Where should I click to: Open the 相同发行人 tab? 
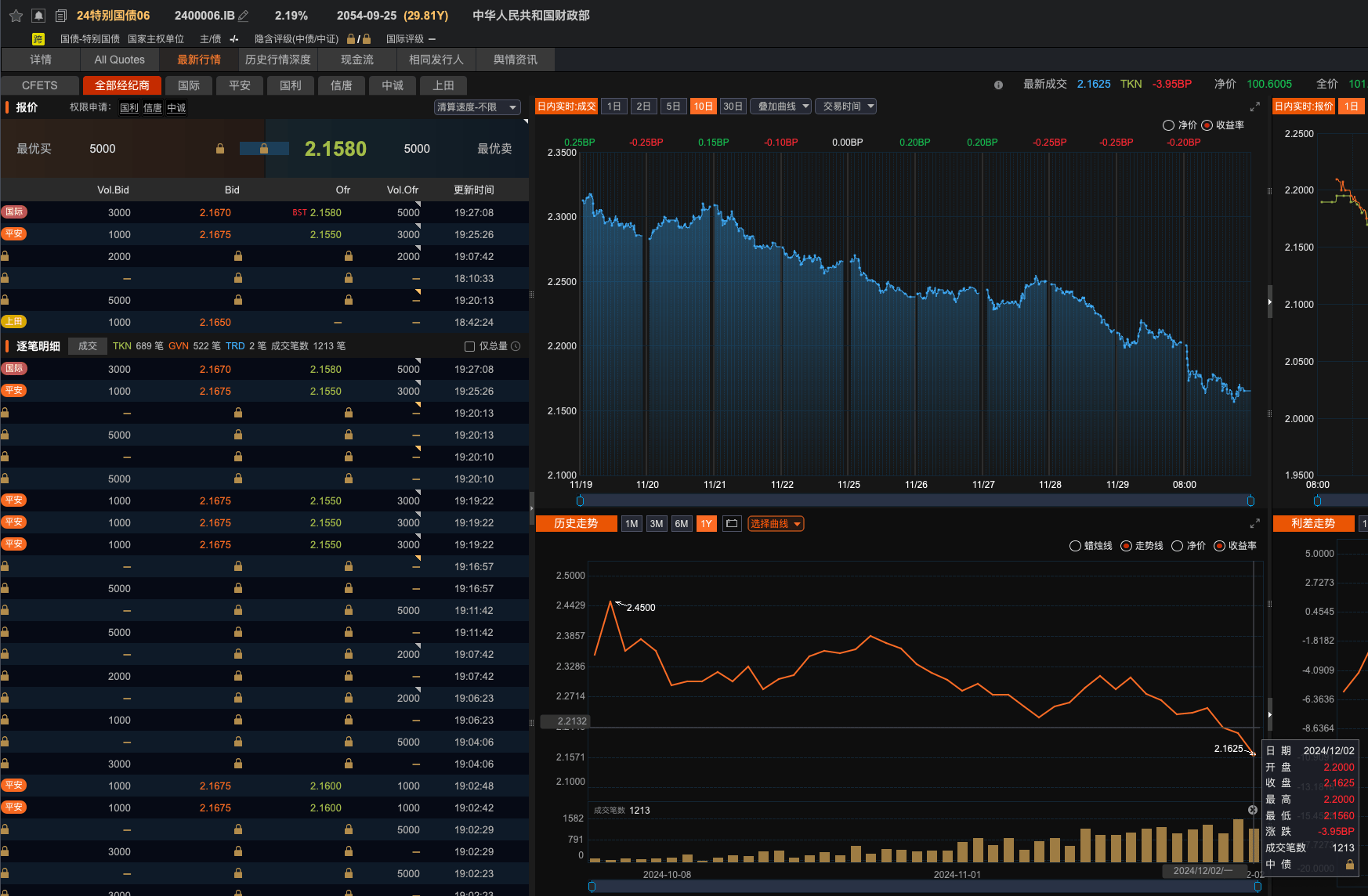[436, 60]
